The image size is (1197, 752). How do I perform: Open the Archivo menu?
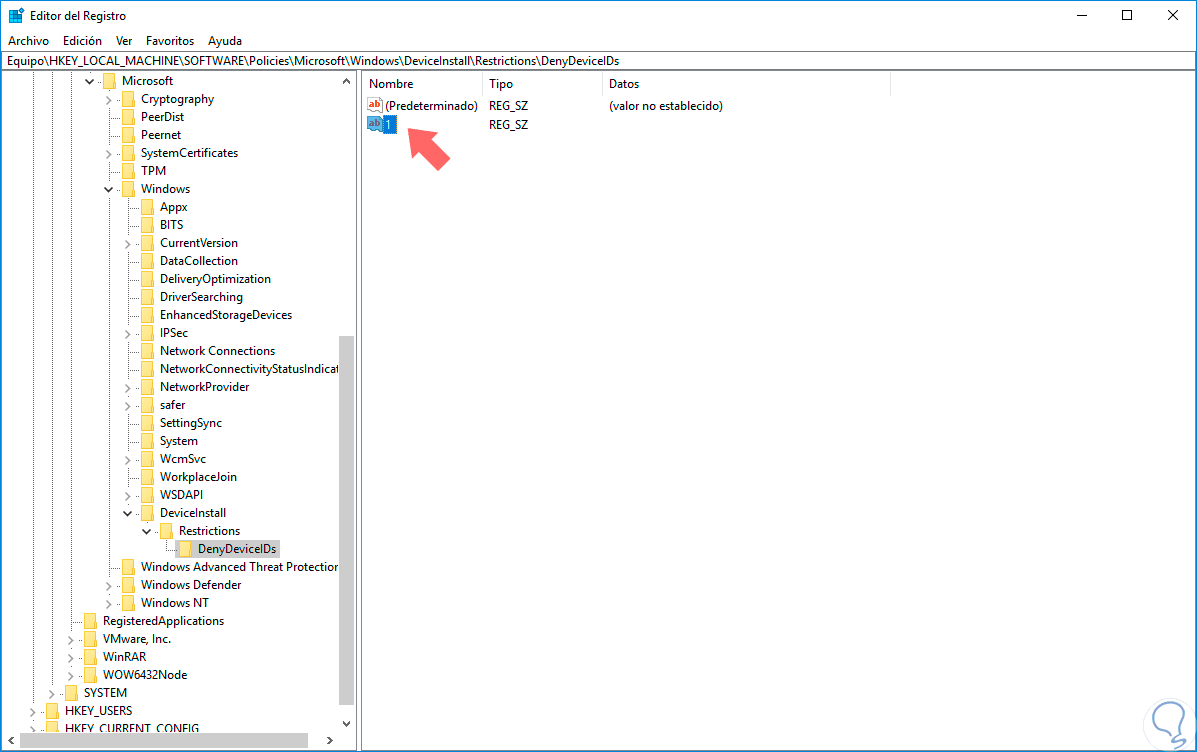tap(28, 41)
